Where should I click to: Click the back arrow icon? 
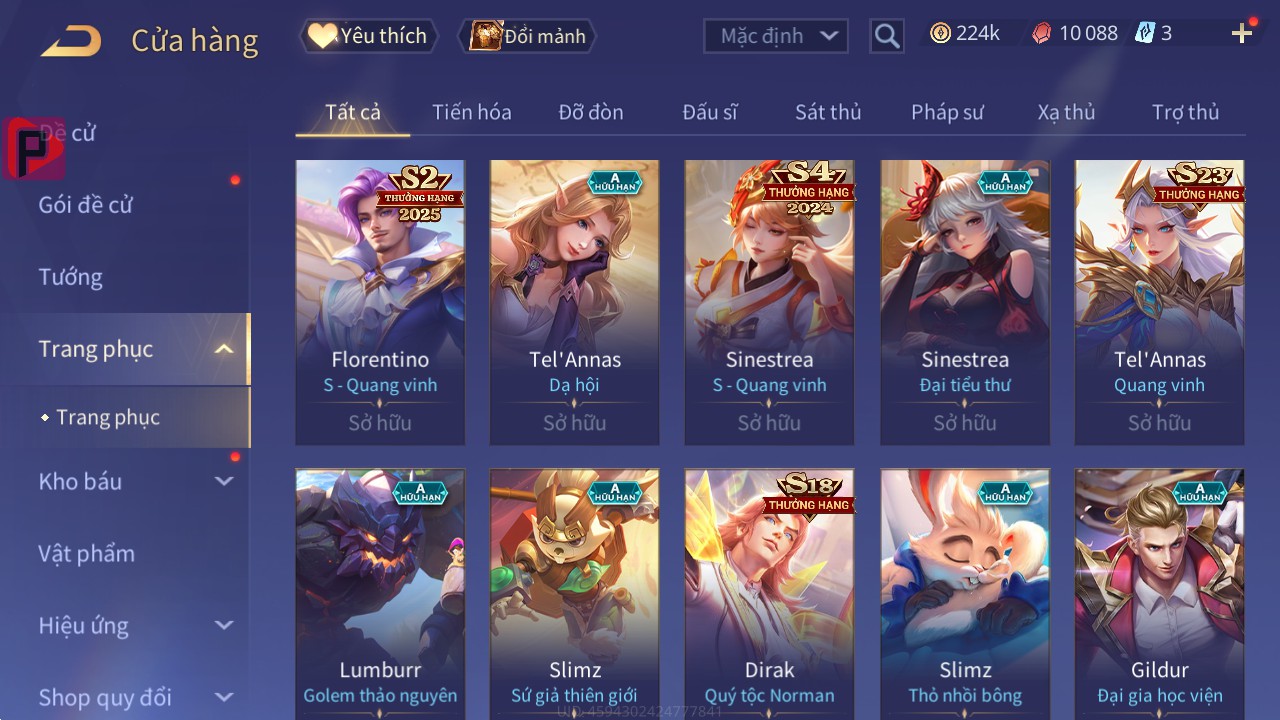pyautogui.click(x=71, y=41)
